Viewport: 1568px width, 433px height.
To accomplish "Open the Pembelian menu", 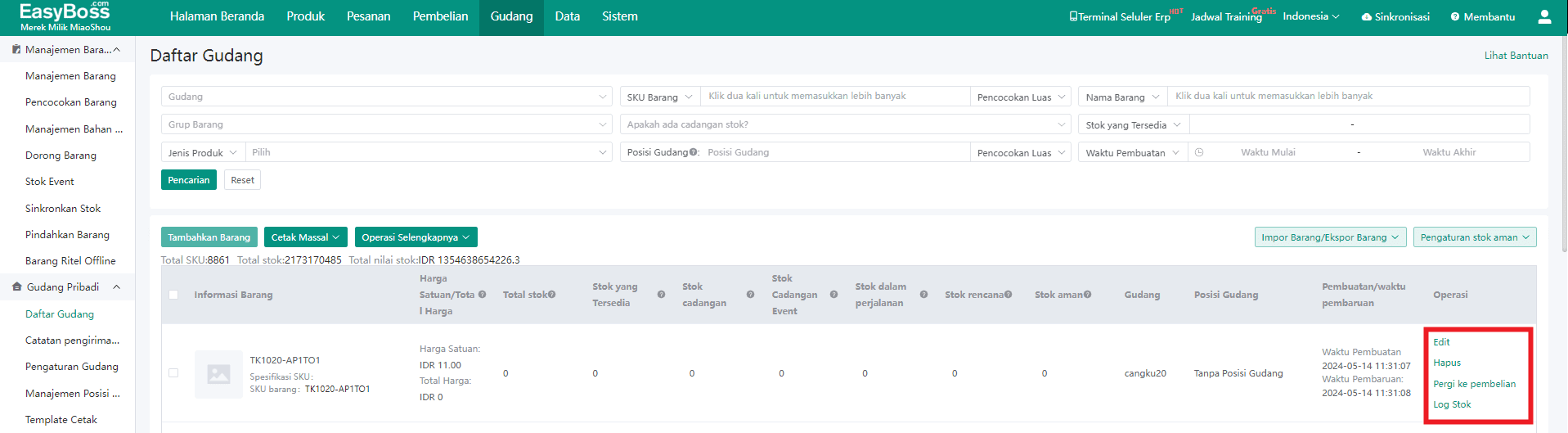I will tap(441, 16).
